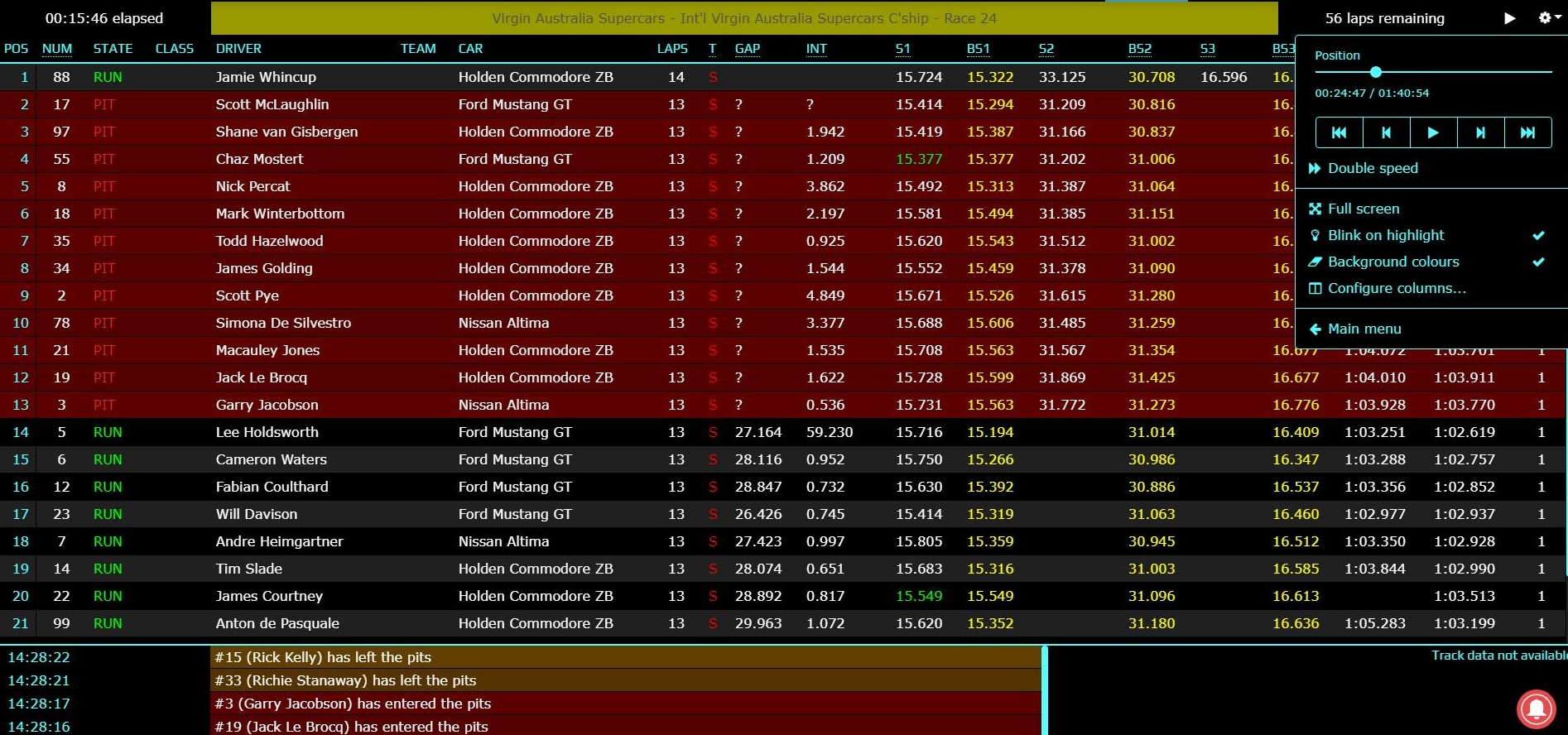Click the 56 laps remaining text
Viewport: 1568px width, 735px height.
1384,18
